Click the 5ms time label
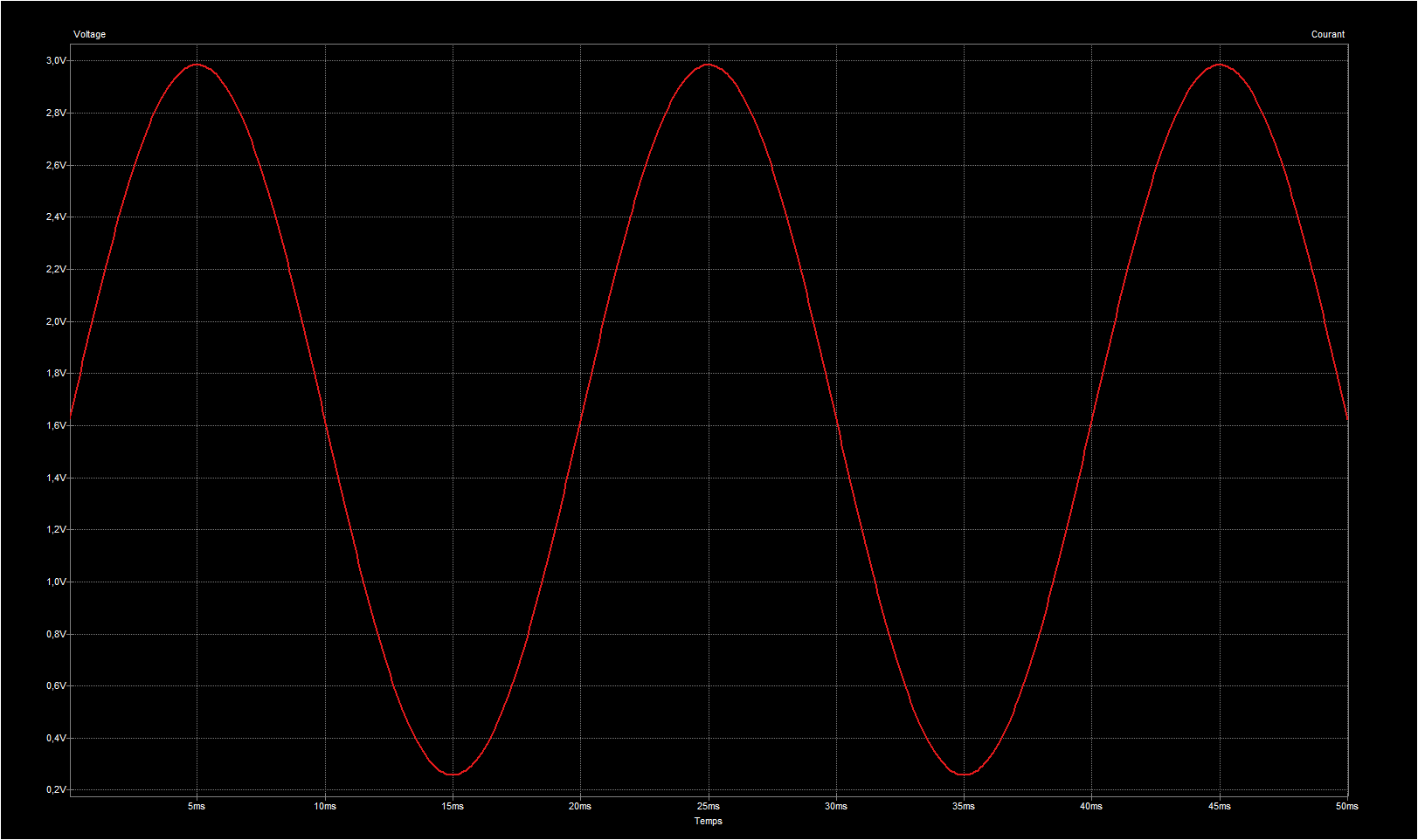The height and width of the screenshot is (840, 1418). 197,806
